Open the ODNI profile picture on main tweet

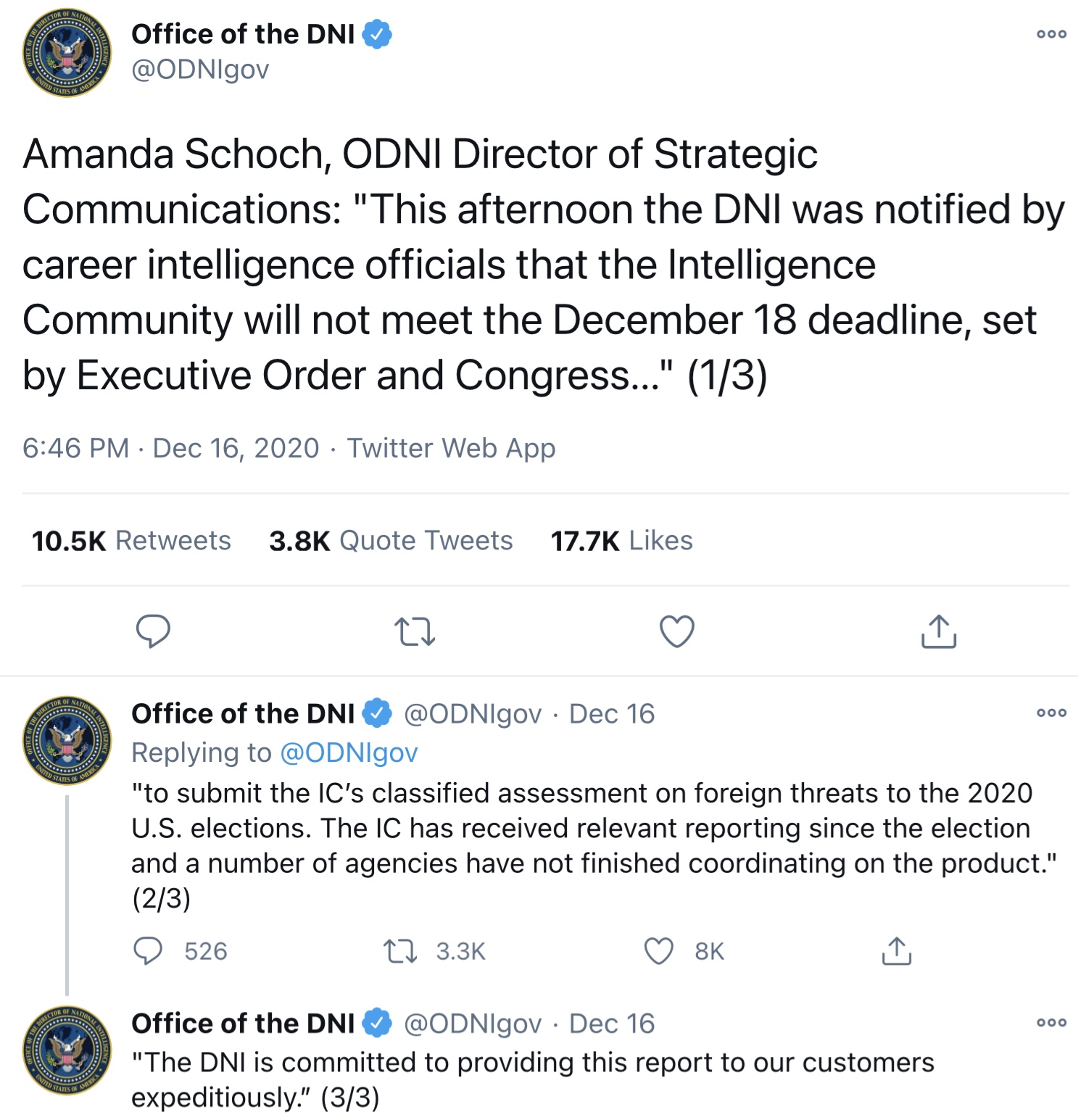[67, 53]
